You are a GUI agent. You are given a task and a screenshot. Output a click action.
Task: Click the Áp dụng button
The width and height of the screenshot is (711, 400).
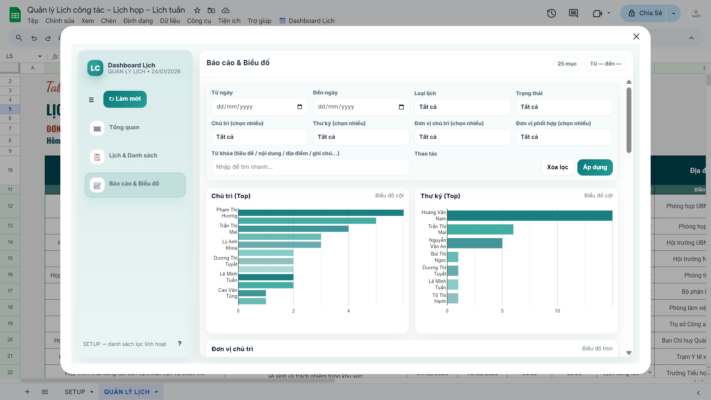594,167
